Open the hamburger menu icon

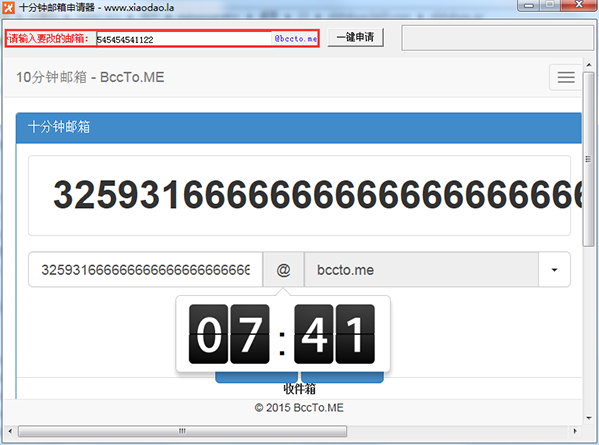(x=566, y=78)
